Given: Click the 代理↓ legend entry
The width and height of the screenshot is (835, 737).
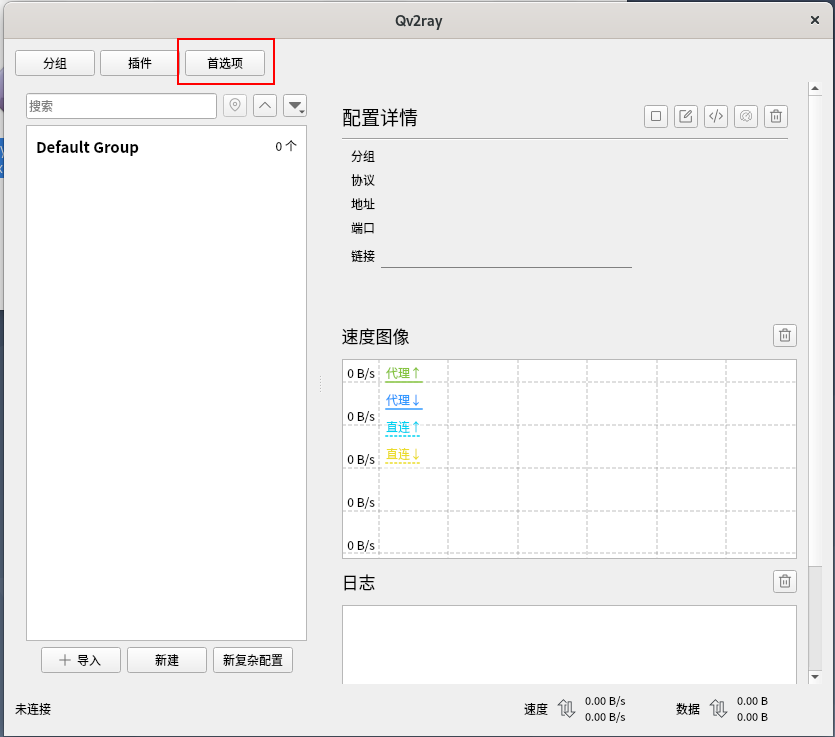Looking at the screenshot, I should click(x=403, y=400).
